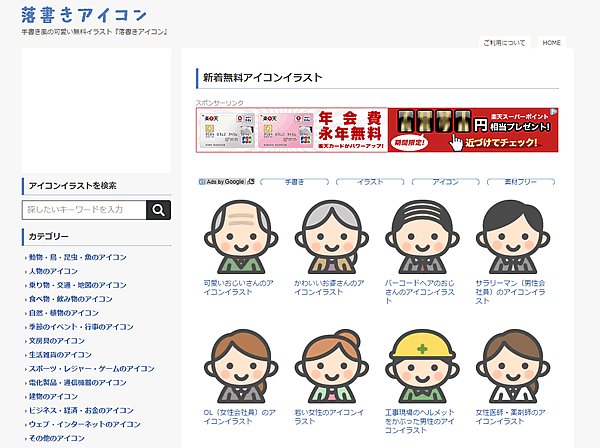This screenshot has height=448, width=600.
Task: Open 電化製品・通信機器のアイコン category
Action: click(x=78, y=383)
